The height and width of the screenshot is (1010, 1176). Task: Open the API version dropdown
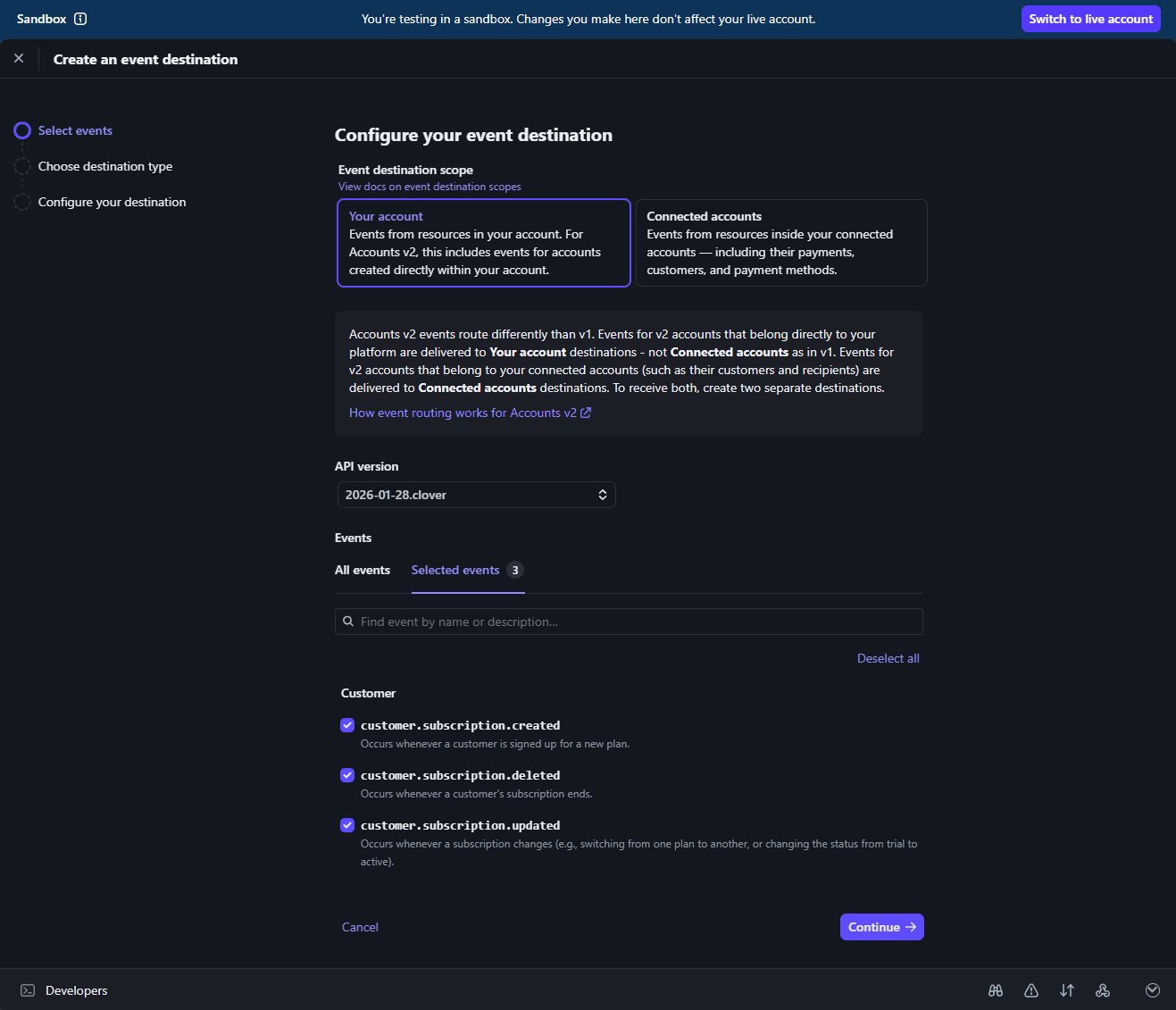[477, 495]
